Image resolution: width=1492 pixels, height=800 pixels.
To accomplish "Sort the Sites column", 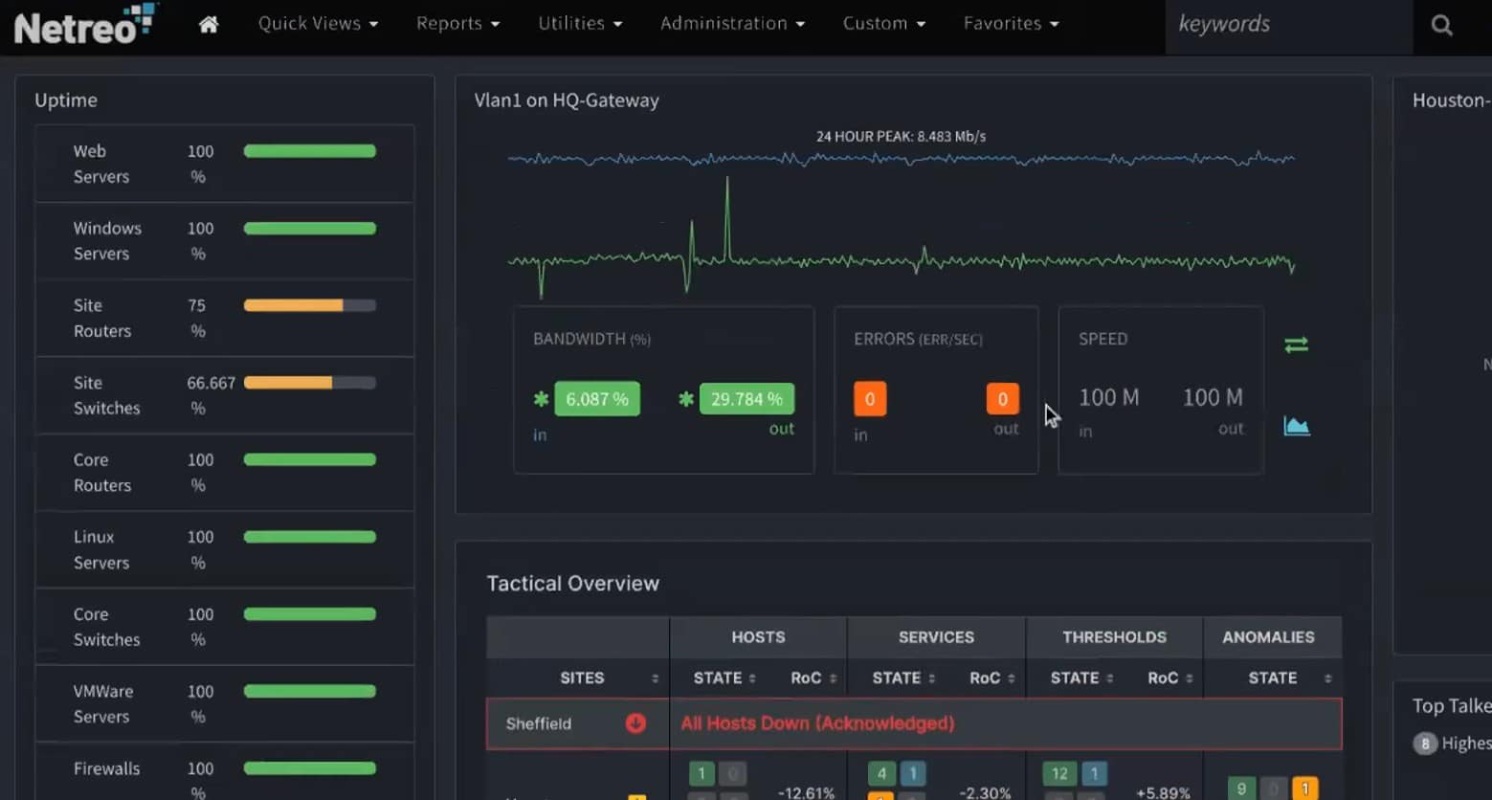I will coord(655,678).
